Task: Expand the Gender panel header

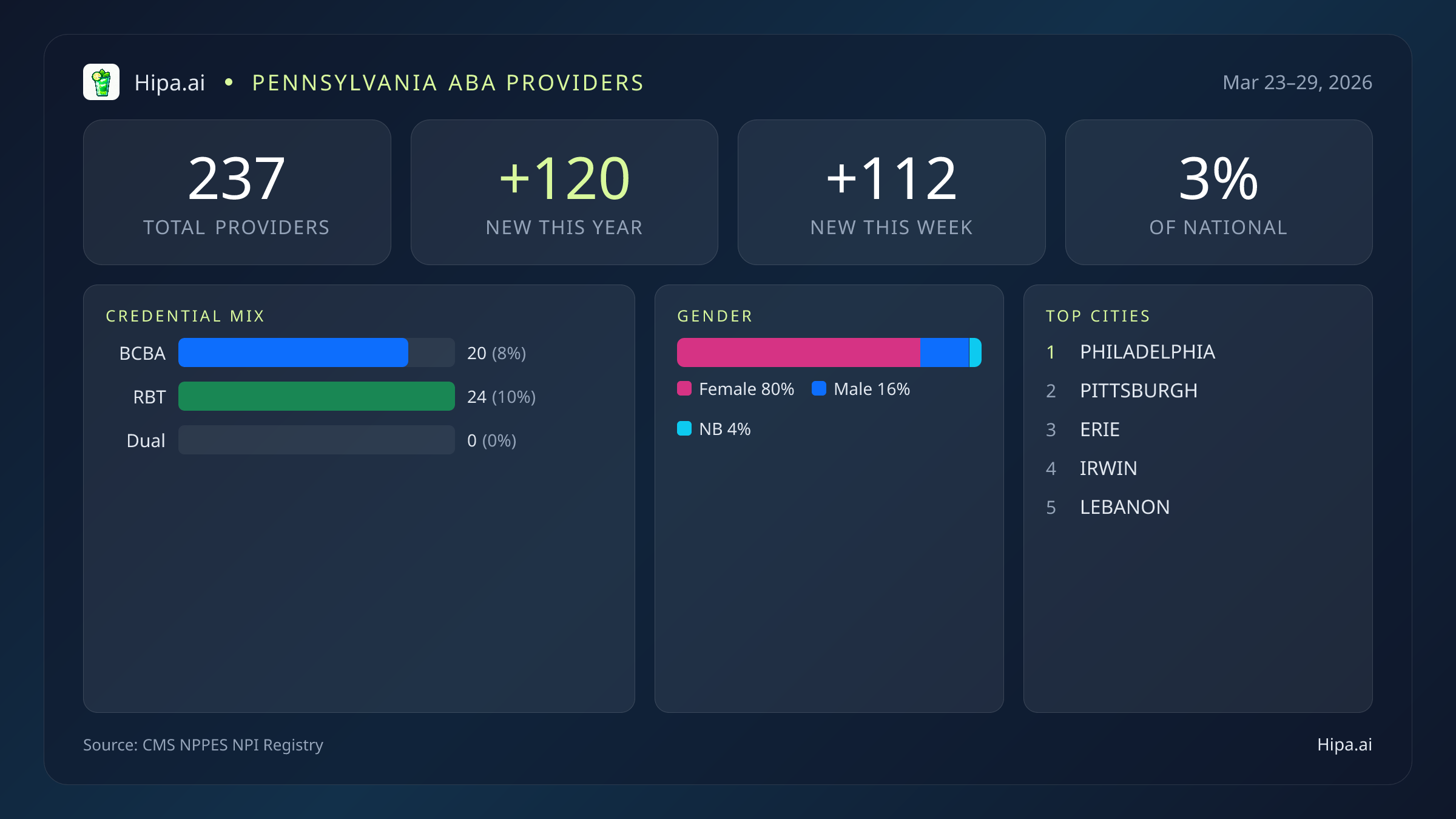Action: [x=715, y=315]
